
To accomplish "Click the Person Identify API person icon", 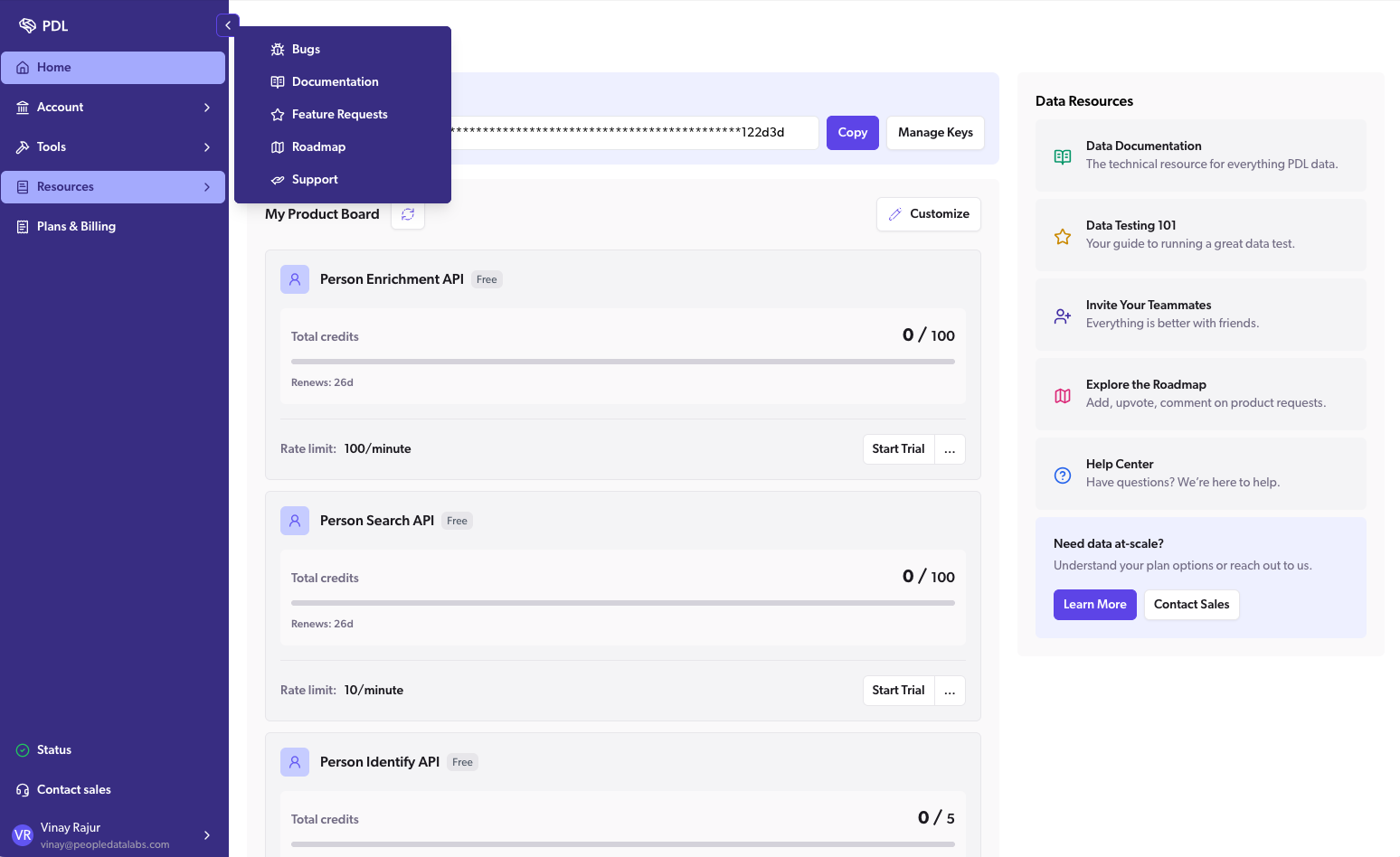I will pyautogui.click(x=295, y=762).
